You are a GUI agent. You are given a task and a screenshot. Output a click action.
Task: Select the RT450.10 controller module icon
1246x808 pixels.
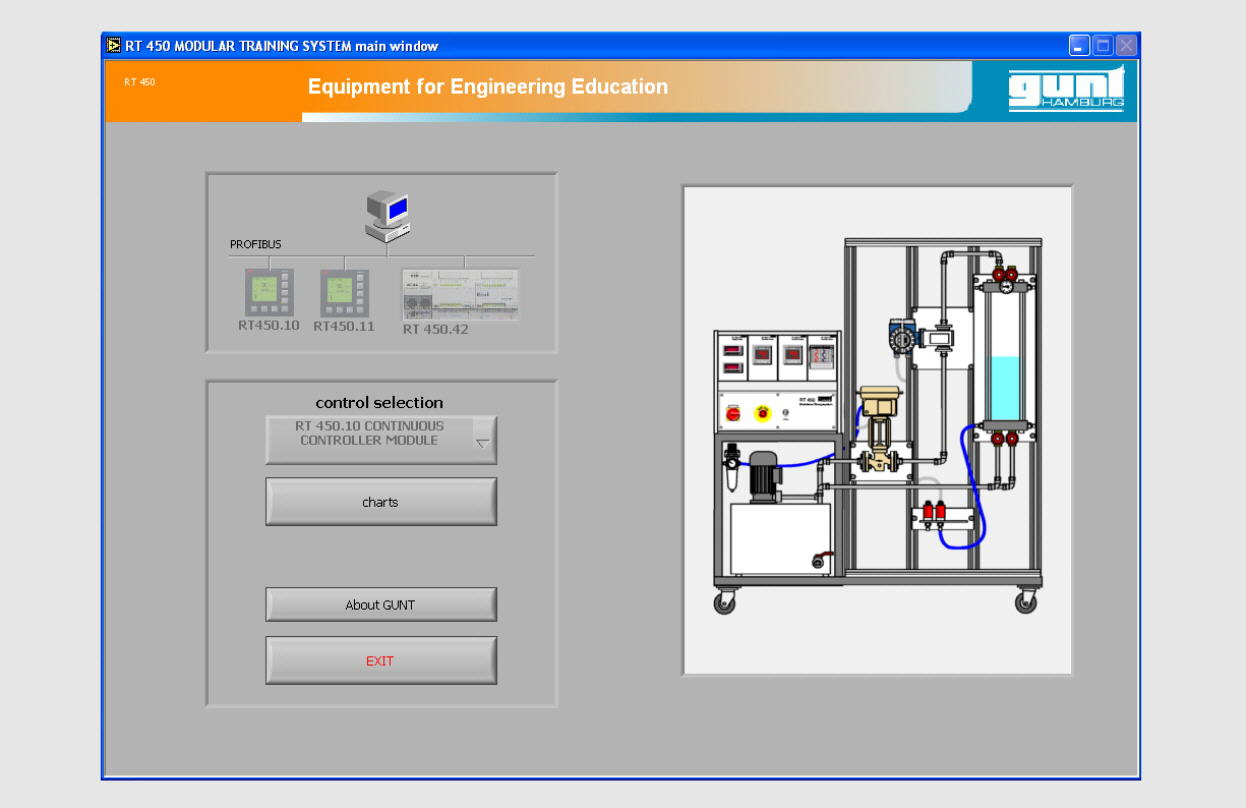pyautogui.click(x=269, y=293)
